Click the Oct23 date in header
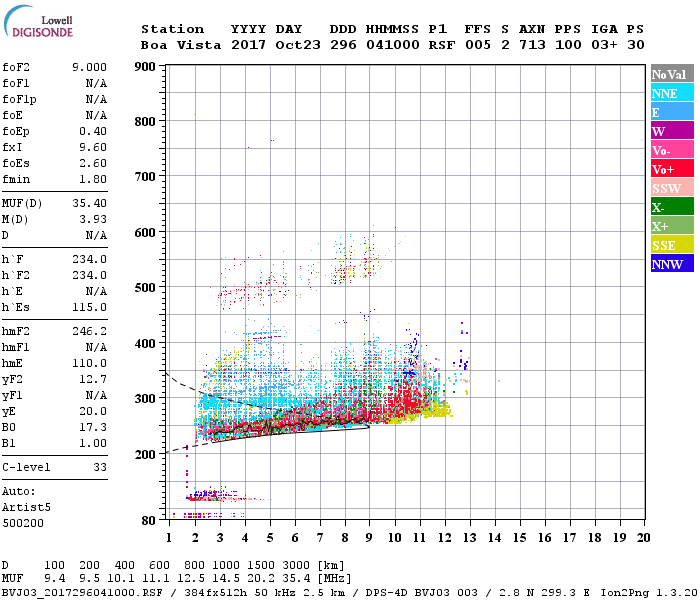700x600 pixels. (x=298, y=45)
